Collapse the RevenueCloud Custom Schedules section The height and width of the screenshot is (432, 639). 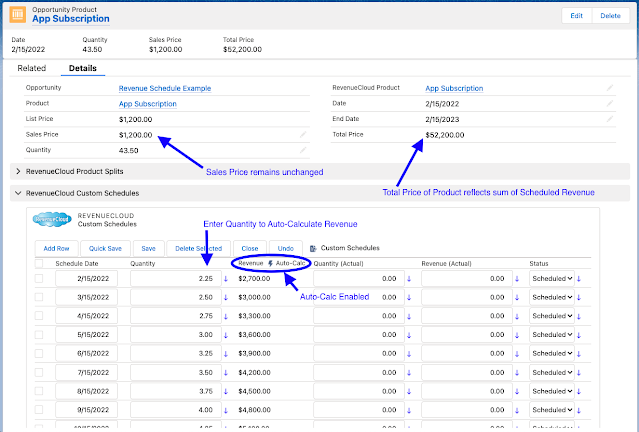(x=18, y=193)
